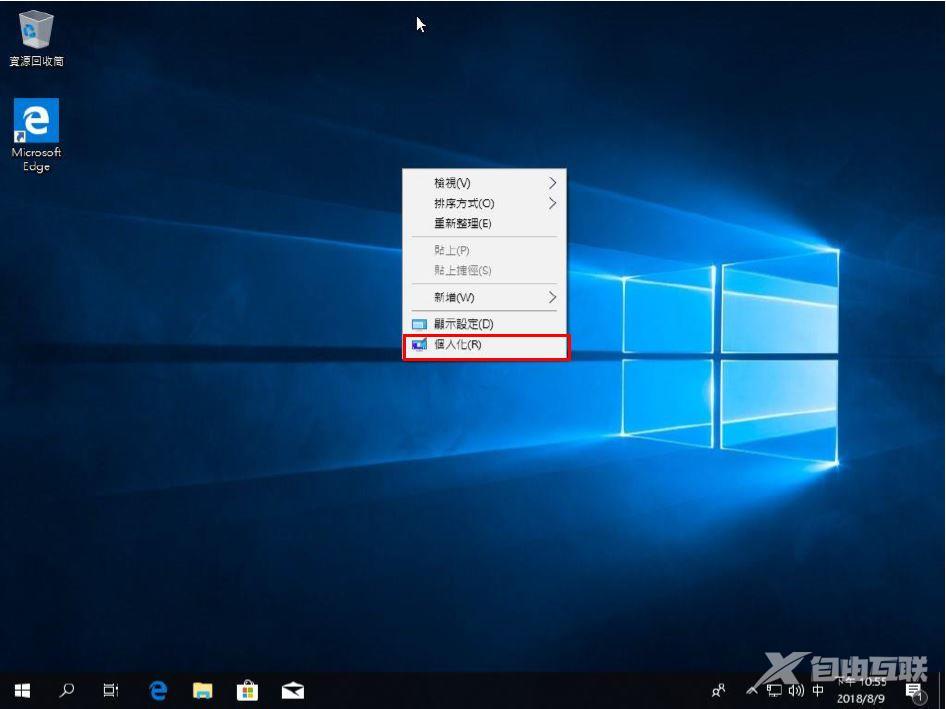Launch Edge from the taskbar
This screenshot has width=946, height=709.
click(158, 690)
